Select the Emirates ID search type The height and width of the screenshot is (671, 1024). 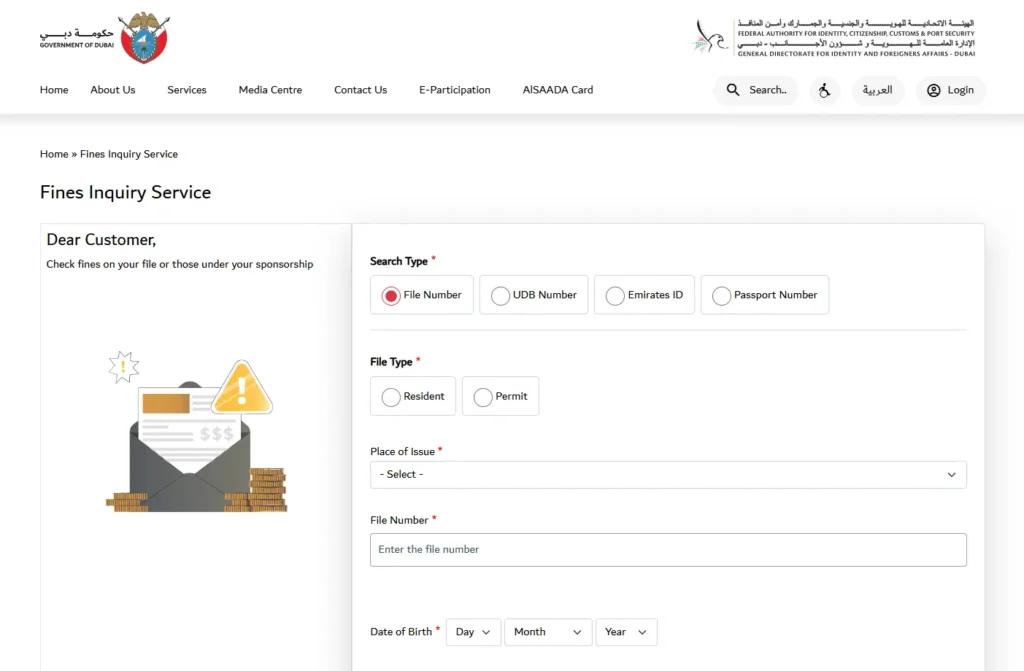coord(614,295)
